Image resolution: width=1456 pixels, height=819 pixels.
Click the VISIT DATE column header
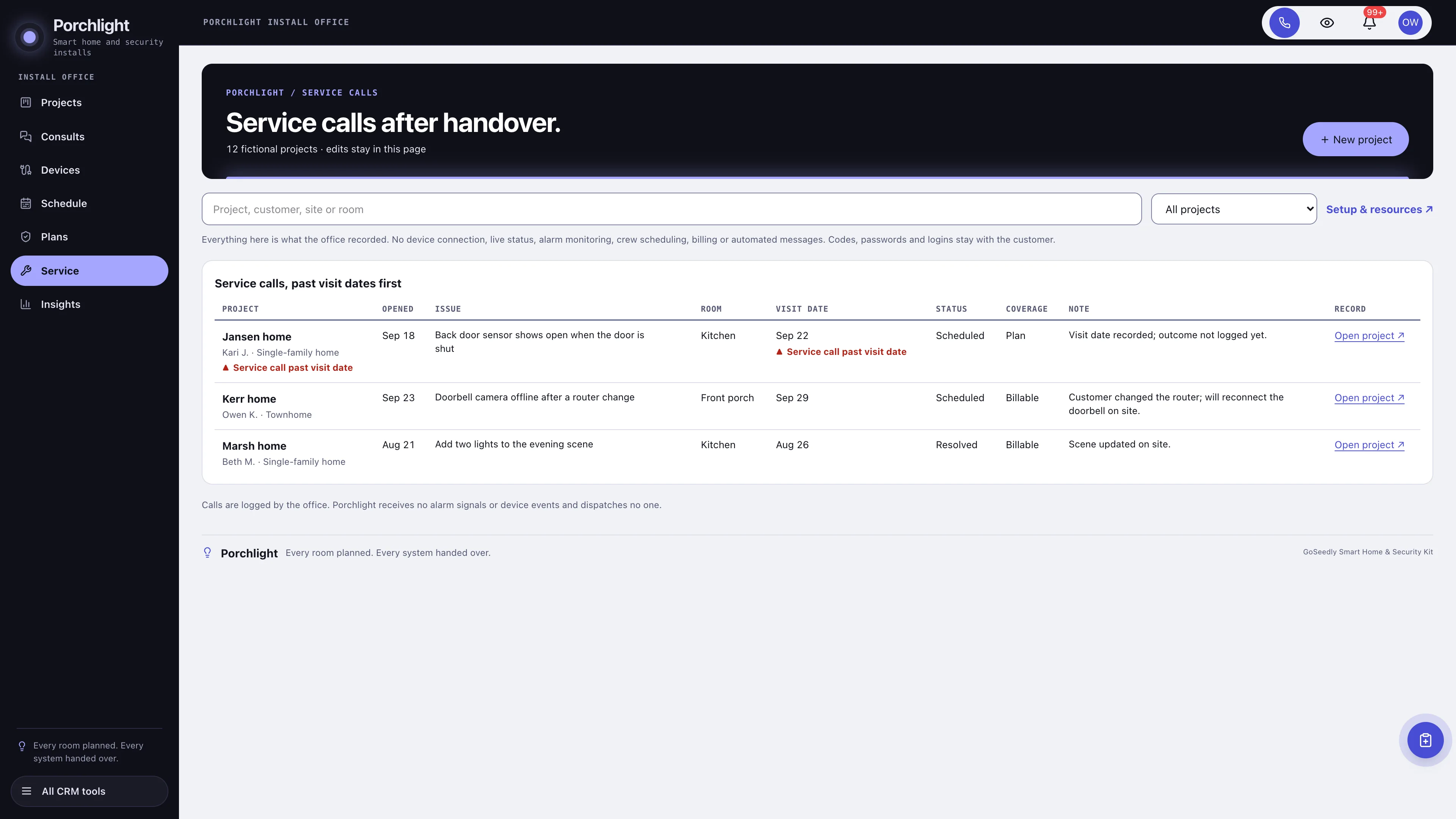click(x=802, y=309)
